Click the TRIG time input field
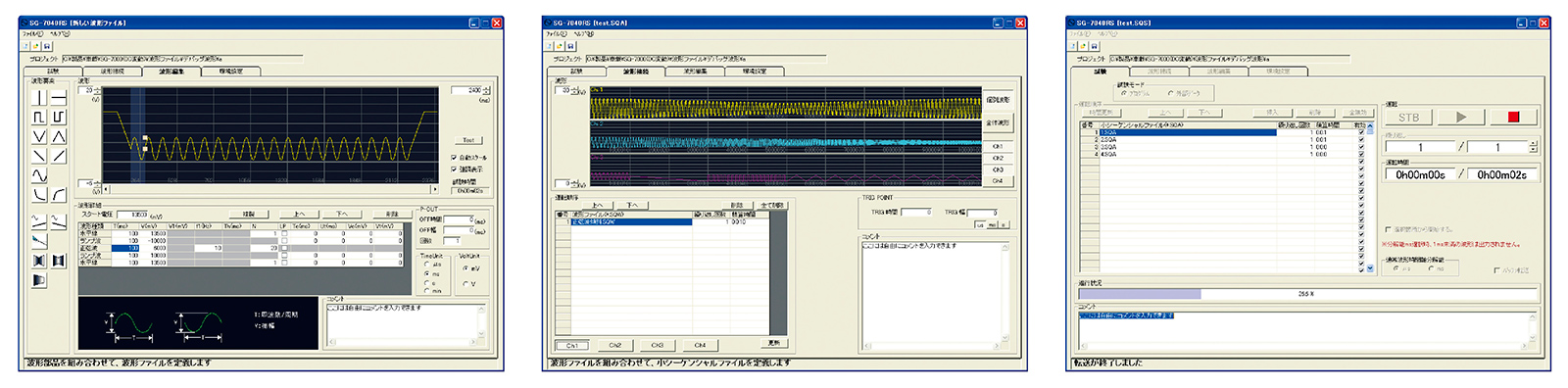Viewport: 1568px width, 388px height. [x=916, y=212]
